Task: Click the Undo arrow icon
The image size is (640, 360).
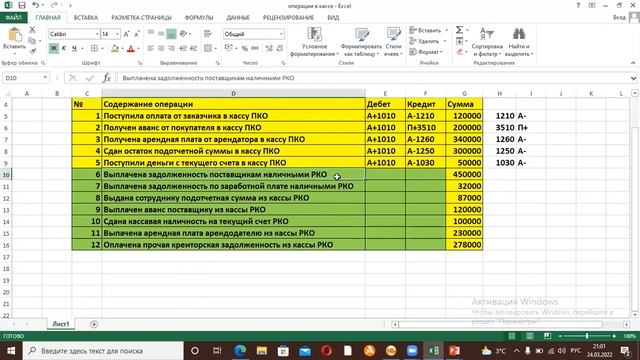Action: pyautogui.click(x=36, y=6)
